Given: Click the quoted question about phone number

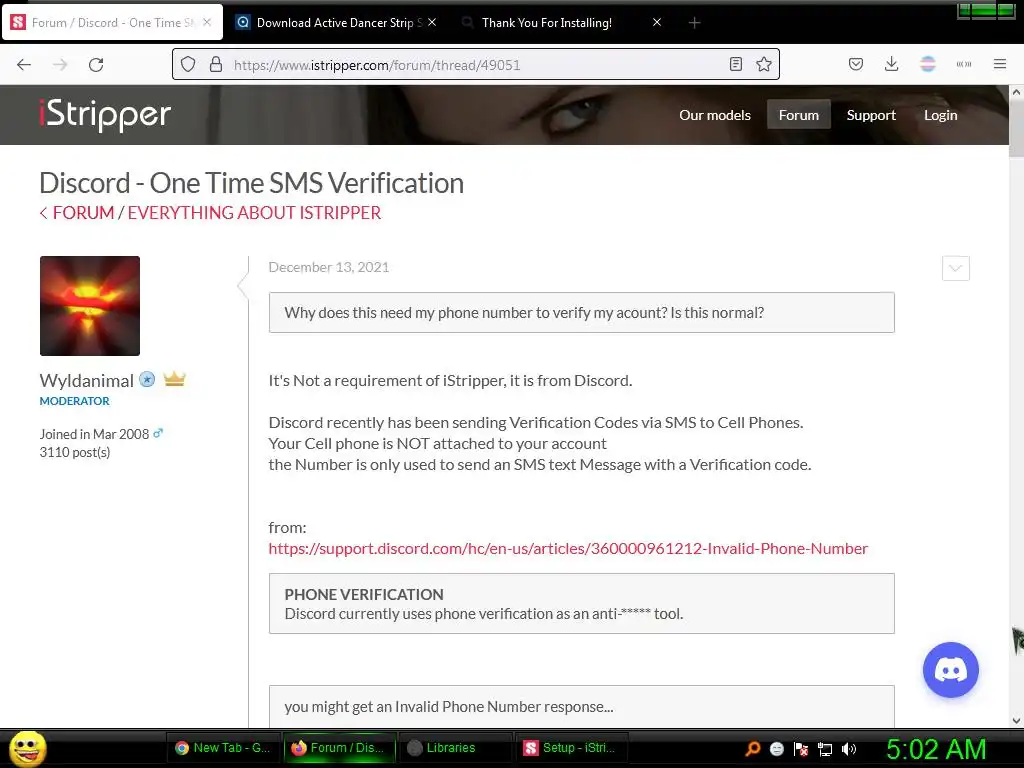Looking at the screenshot, I should (581, 312).
